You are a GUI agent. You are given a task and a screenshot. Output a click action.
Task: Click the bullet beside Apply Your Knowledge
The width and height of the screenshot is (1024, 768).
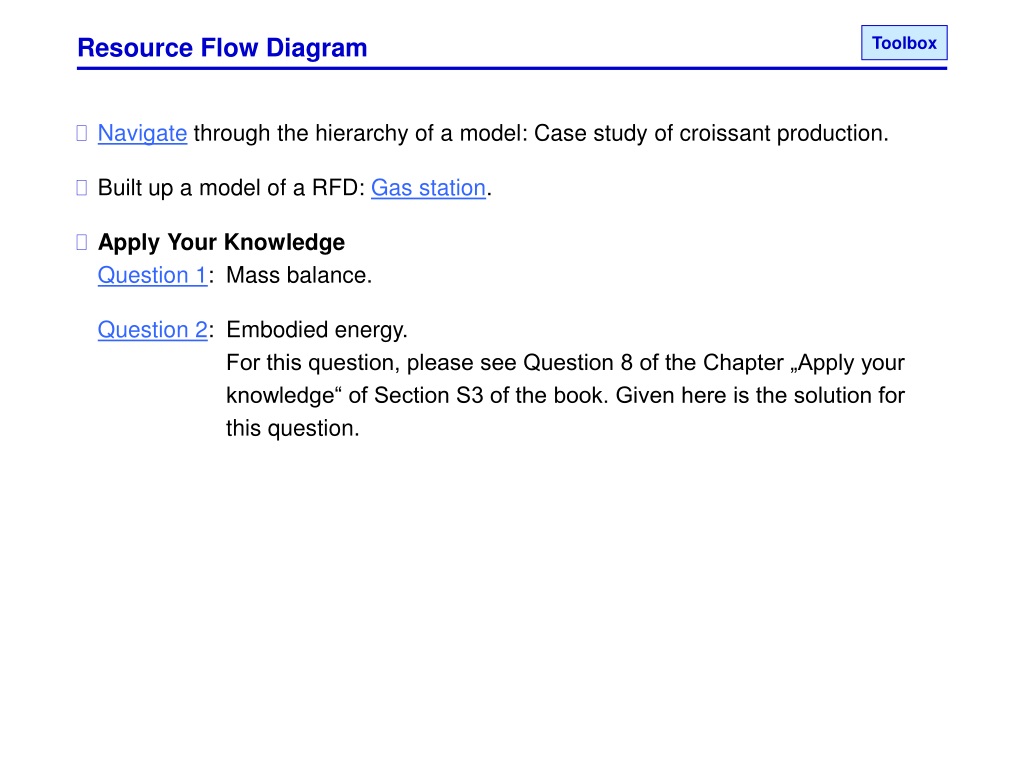pos(82,242)
